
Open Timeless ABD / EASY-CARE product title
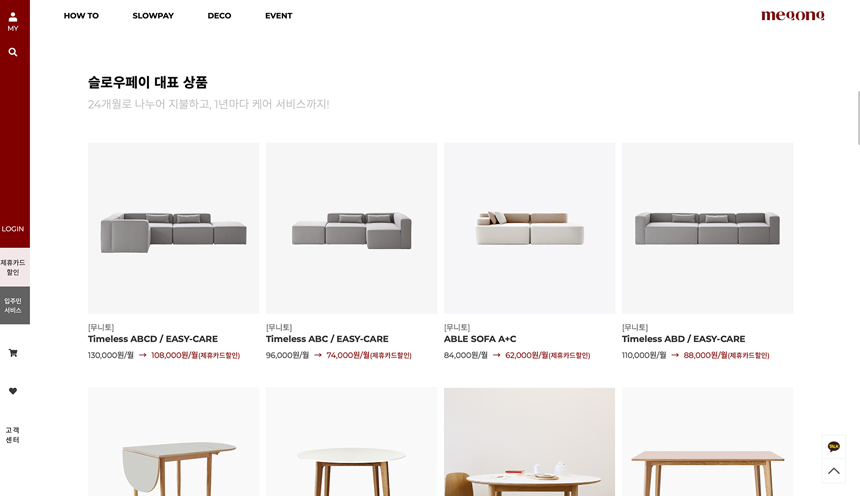tap(683, 339)
